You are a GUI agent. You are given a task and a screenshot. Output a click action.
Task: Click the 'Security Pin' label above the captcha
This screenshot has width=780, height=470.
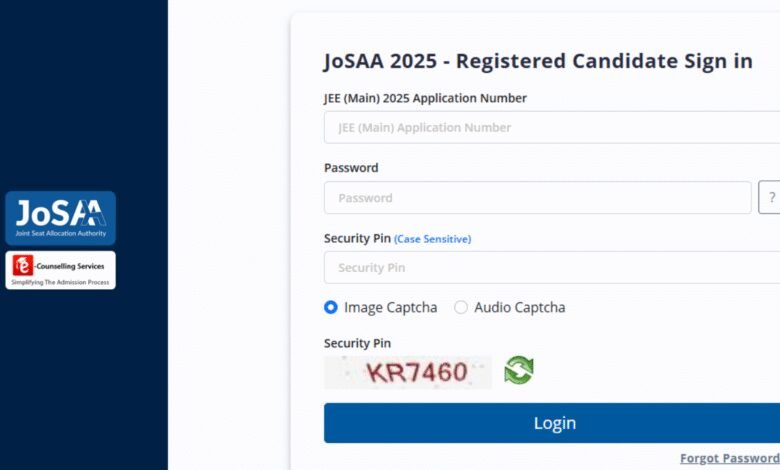click(357, 343)
